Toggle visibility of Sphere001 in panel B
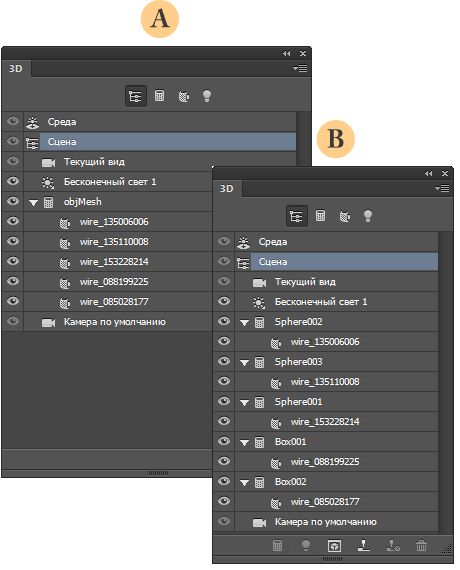The width and height of the screenshot is (460, 570). point(224,401)
